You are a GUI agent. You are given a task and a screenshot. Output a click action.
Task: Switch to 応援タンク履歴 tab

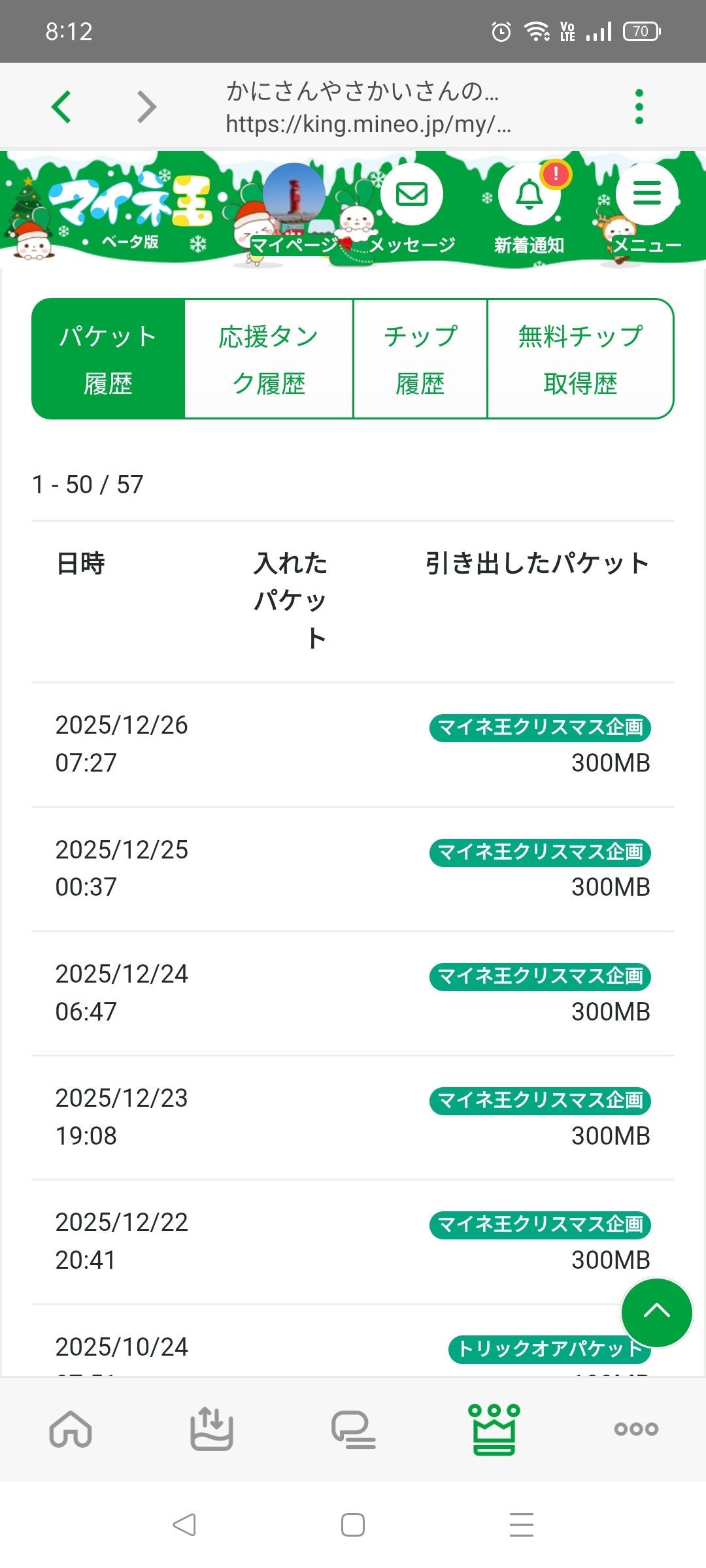coord(269,359)
